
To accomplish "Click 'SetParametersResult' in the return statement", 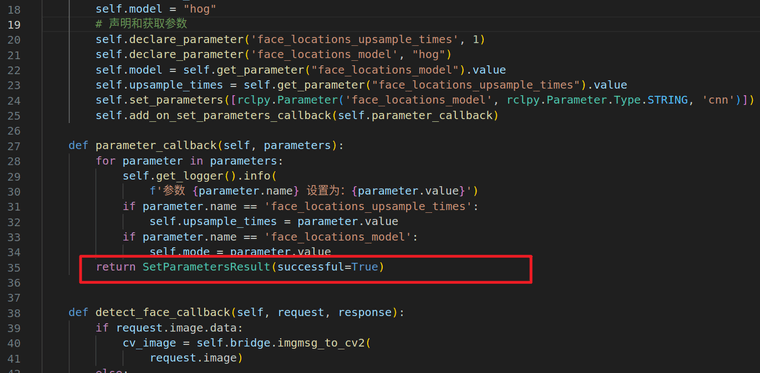I will (206, 267).
